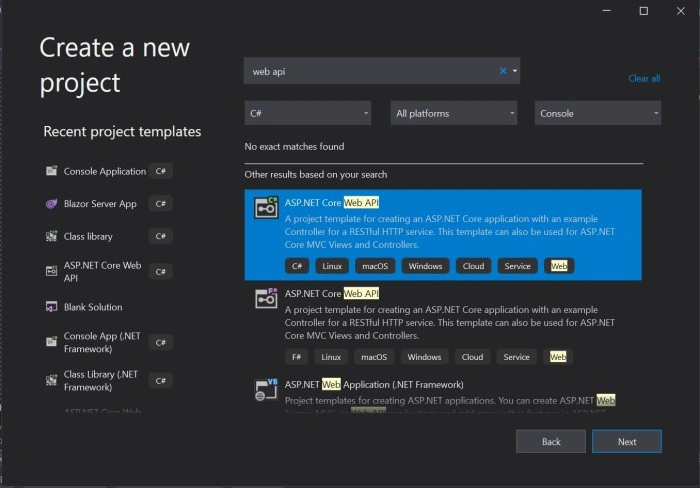The width and height of the screenshot is (700, 488).
Task: Click the C# ASP.NET Core Web API result icon
Action: (x=266, y=208)
